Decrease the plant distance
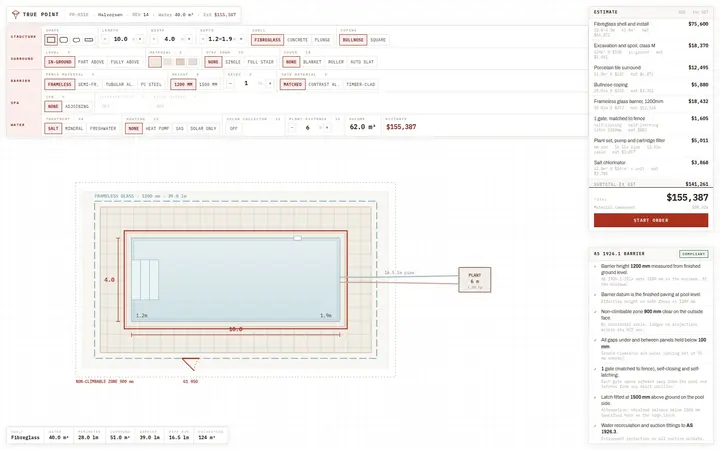Image resolution: width=720 pixels, height=450 pixels. click(292, 128)
